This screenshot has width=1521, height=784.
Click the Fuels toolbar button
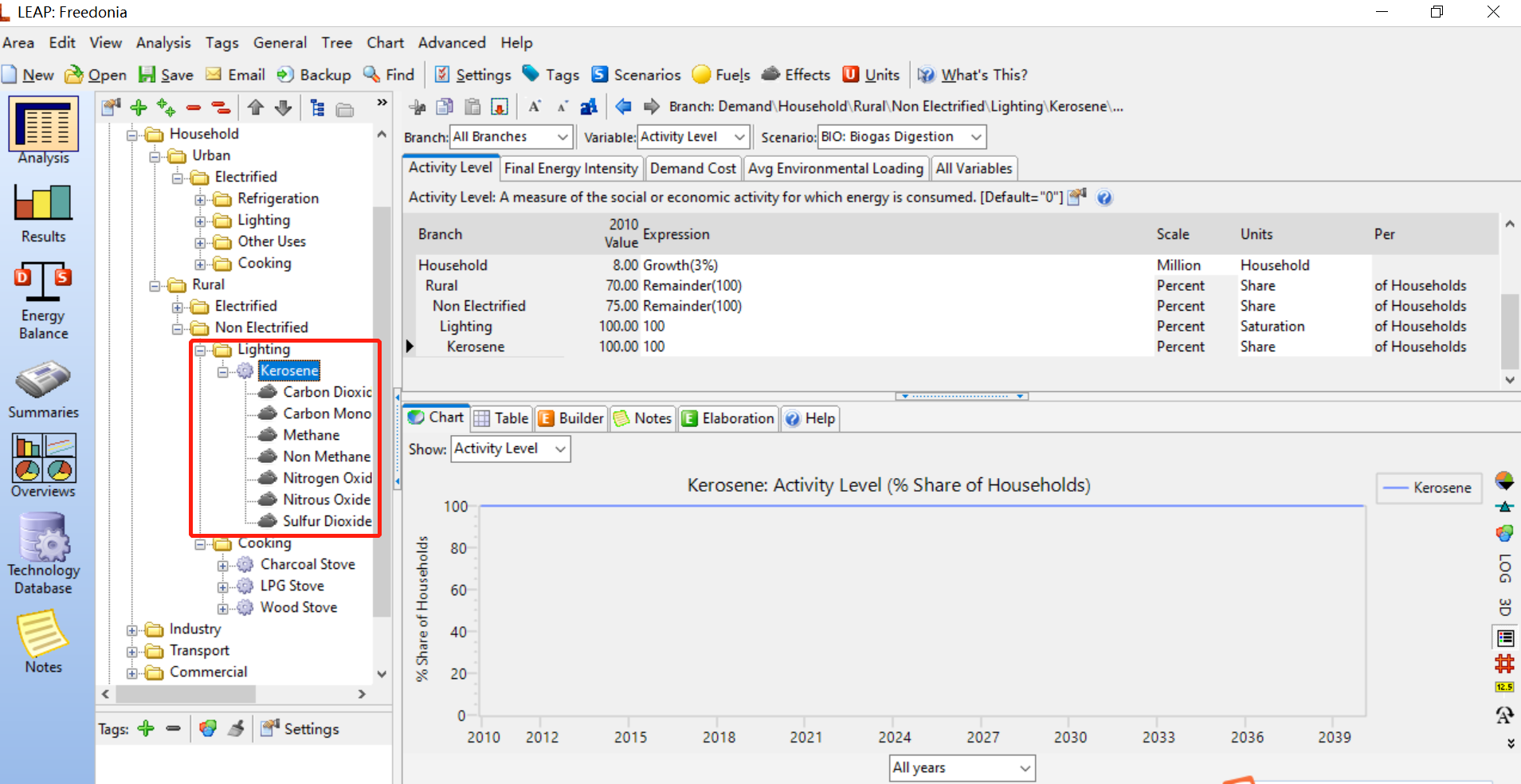[x=721, y=75]
